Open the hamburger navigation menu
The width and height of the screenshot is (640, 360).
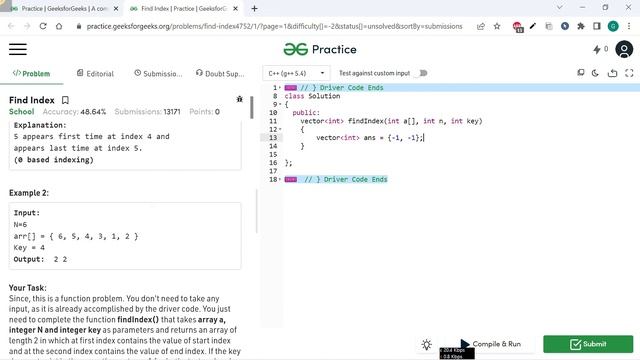[x=18, y=49]
